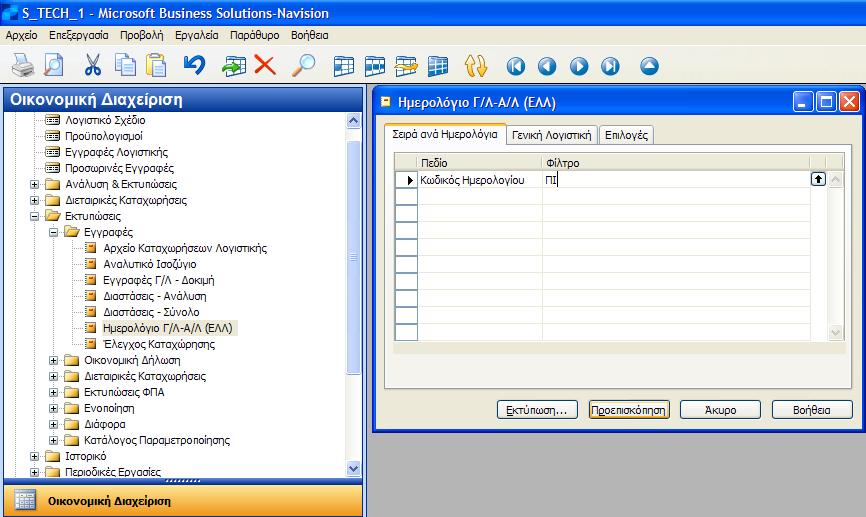Open Αρχείο Καταχωρήσεων Λογιστικής report
Screen dimensions: 866x517
[184, 248]
